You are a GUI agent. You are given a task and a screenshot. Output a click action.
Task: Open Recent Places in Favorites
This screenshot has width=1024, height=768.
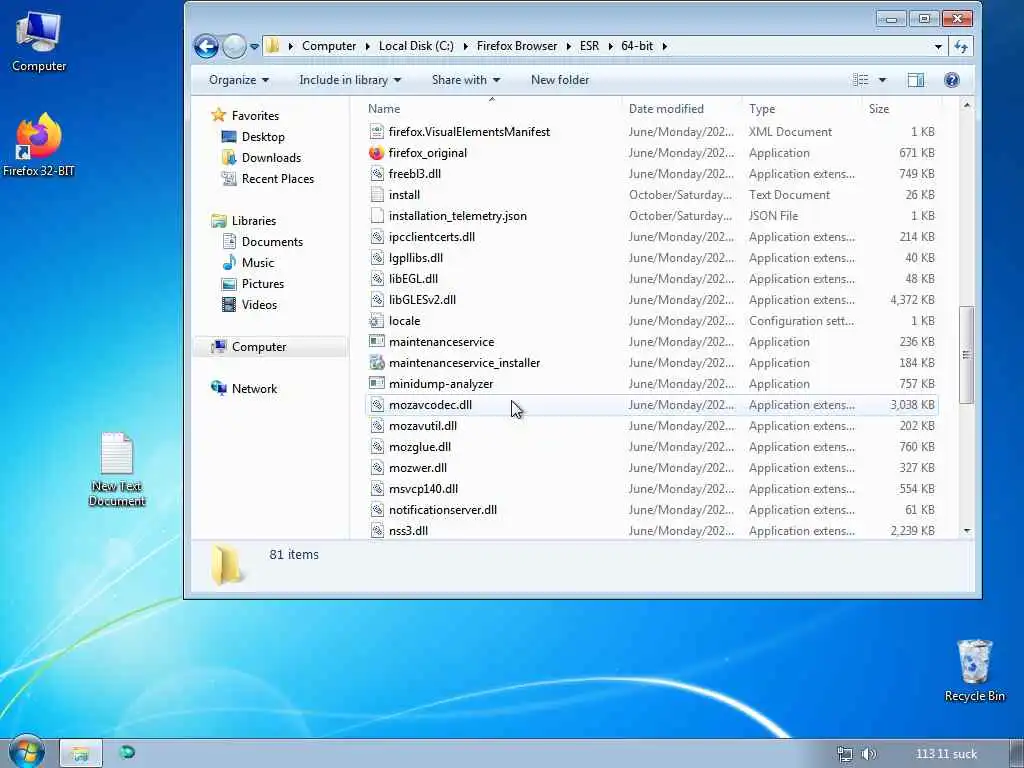pos(278,178)
